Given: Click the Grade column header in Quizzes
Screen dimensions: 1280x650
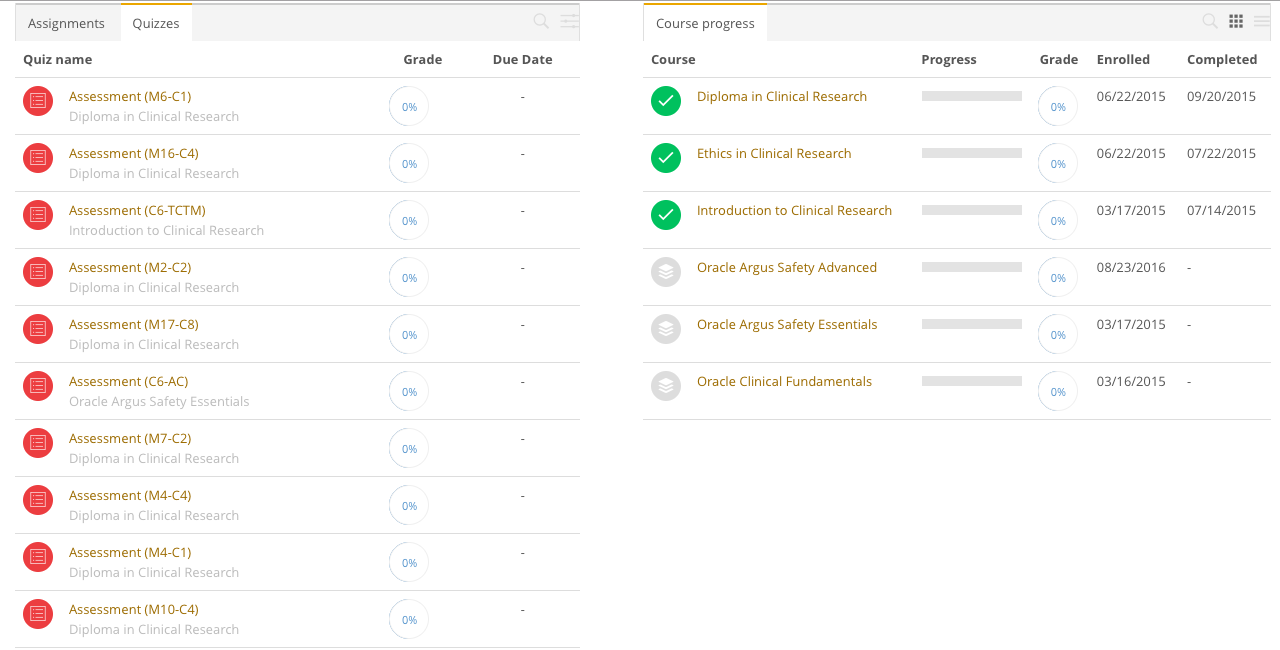Looking at the screenshot, I should pos(423,59).
